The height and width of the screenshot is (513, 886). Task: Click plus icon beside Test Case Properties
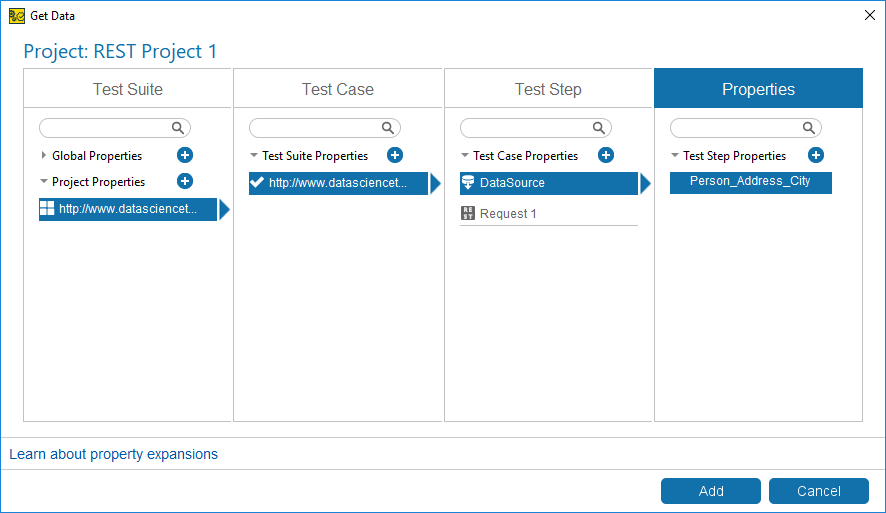[606, 155]
